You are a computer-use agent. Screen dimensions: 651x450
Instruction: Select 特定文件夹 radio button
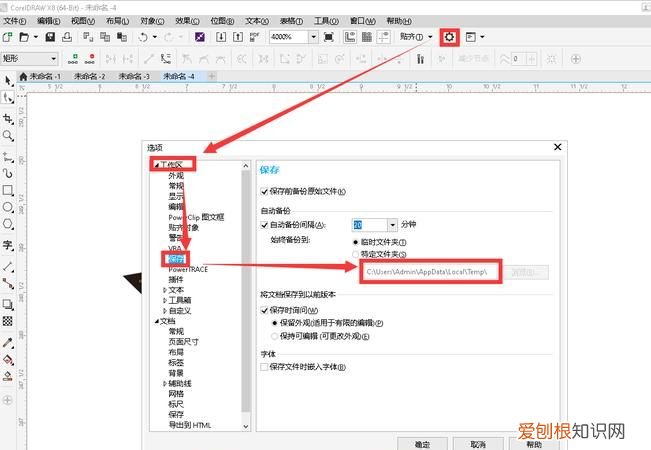pos(355,254)
